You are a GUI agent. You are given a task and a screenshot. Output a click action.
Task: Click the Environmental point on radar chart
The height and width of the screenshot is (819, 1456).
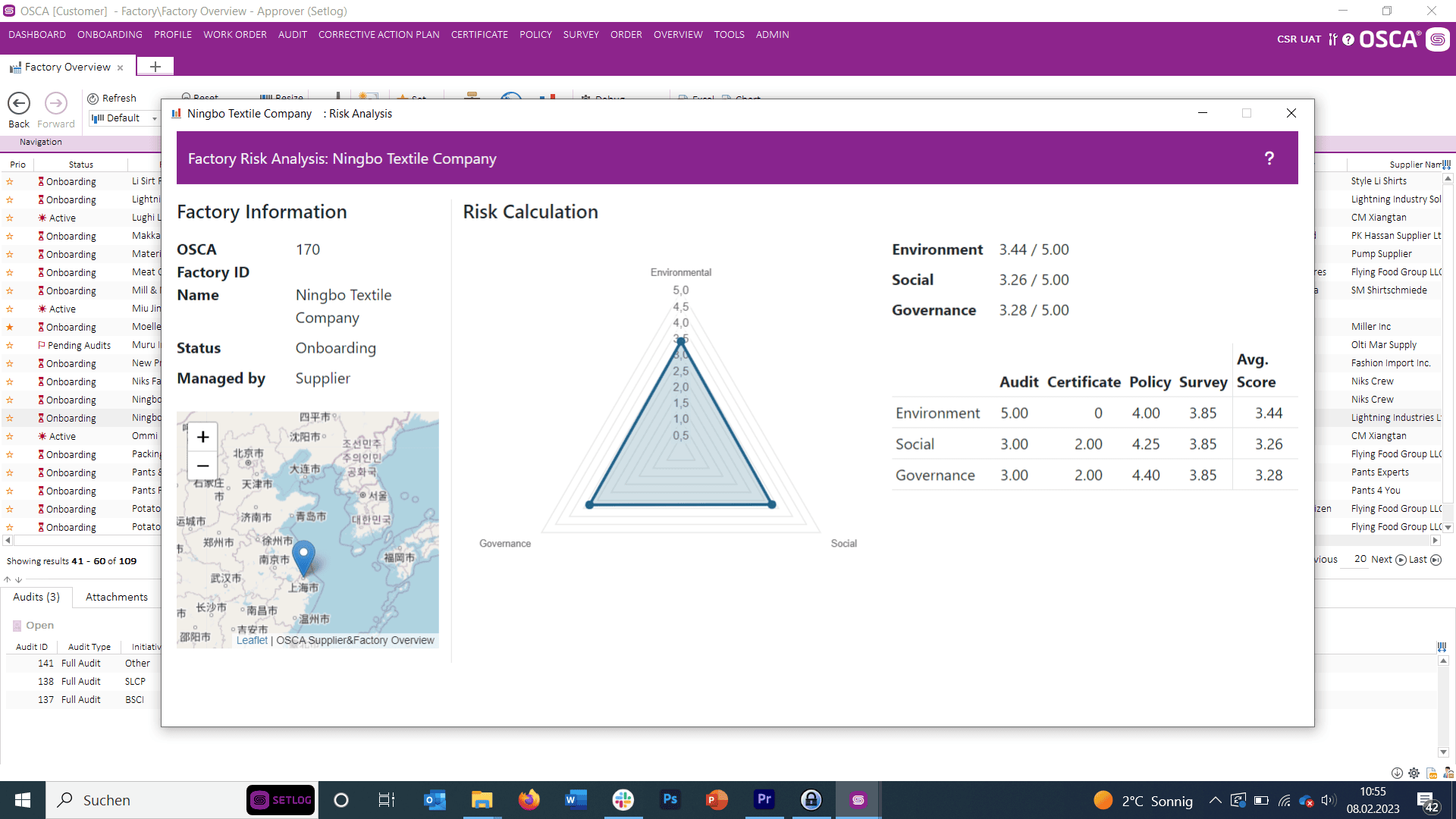pyautogui.click(x=681, y=341)
